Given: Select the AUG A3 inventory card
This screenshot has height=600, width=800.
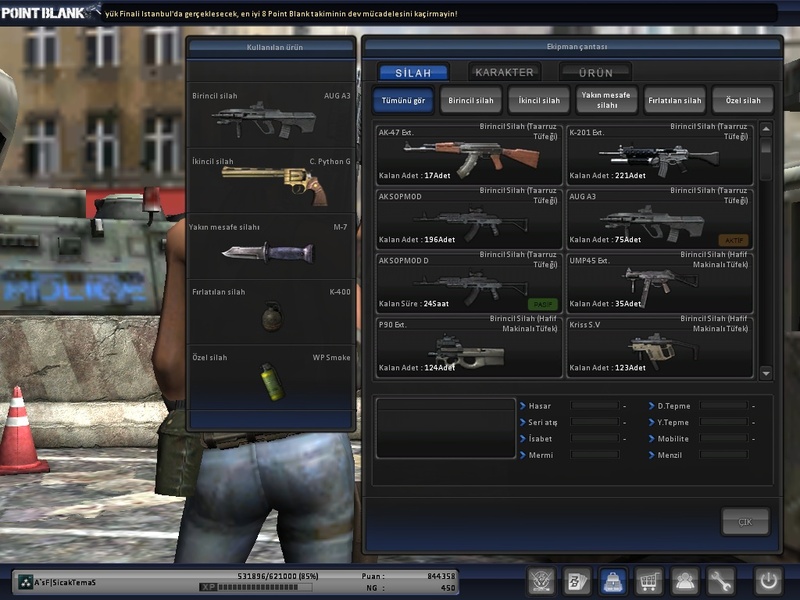Looking at the screenshot, I should 659,218.
